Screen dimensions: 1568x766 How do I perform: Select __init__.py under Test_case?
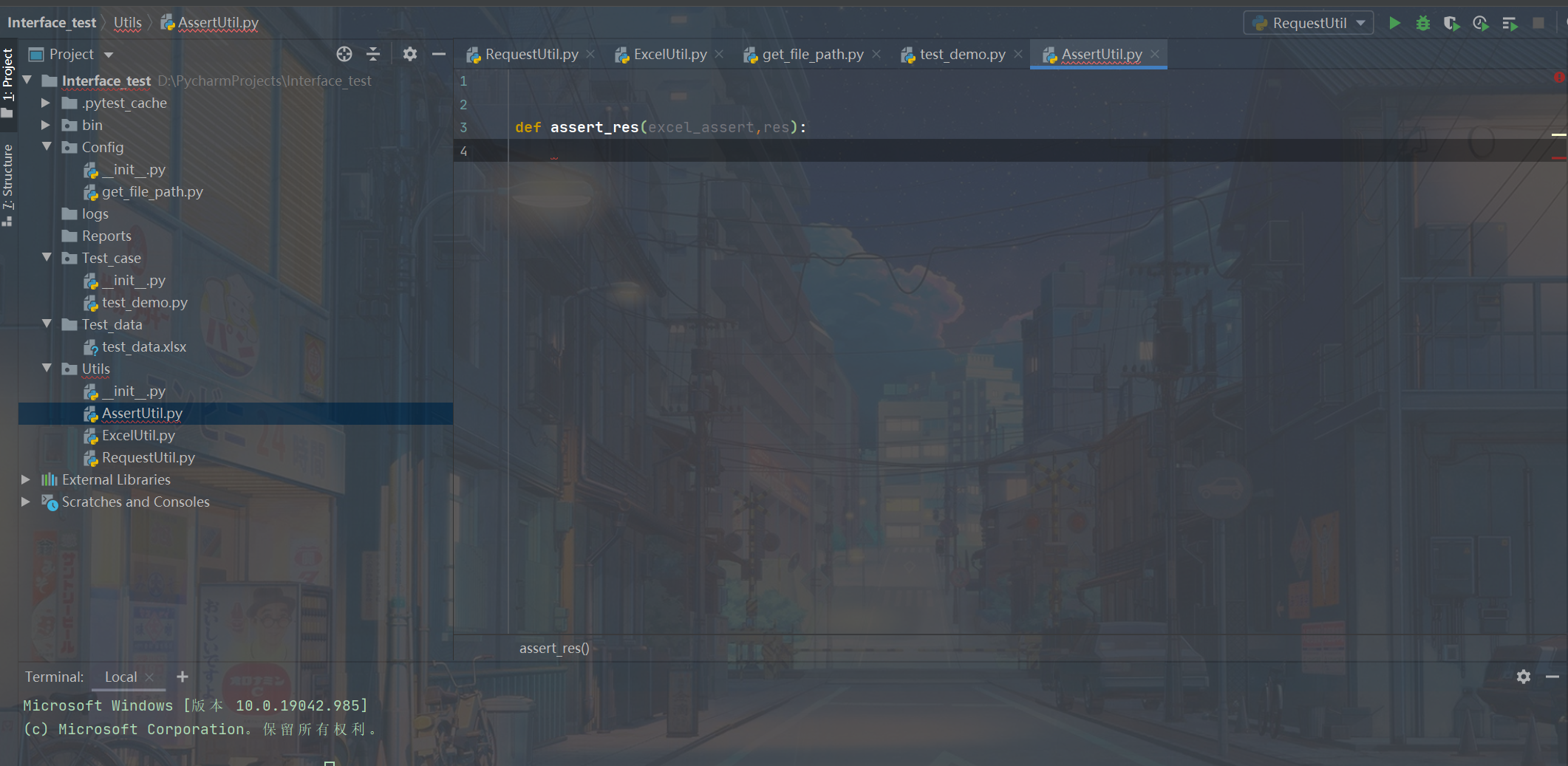133,280
